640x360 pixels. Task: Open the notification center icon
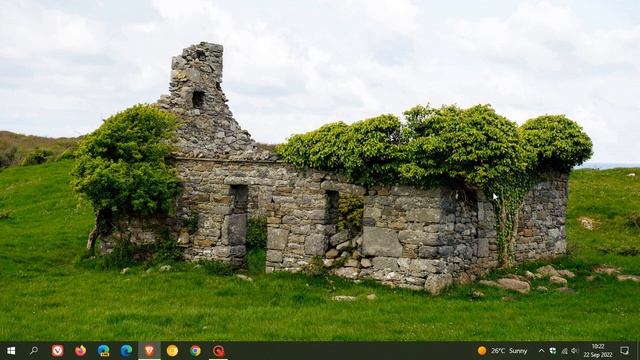pyautogui.click(x=624, y=351)
